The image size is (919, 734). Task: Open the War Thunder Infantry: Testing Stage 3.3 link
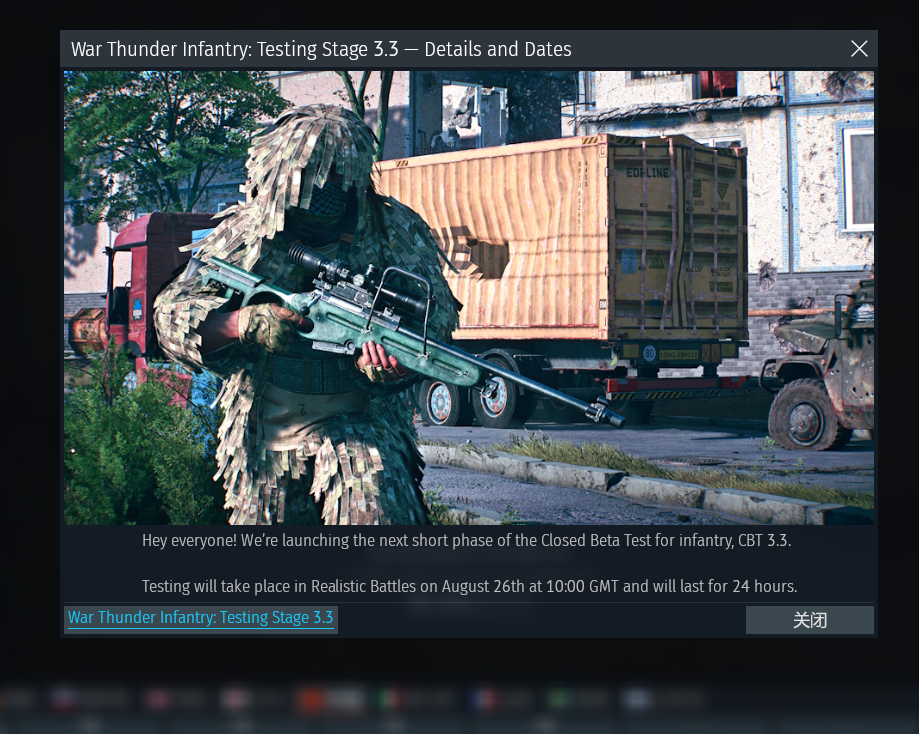[200, 618]
